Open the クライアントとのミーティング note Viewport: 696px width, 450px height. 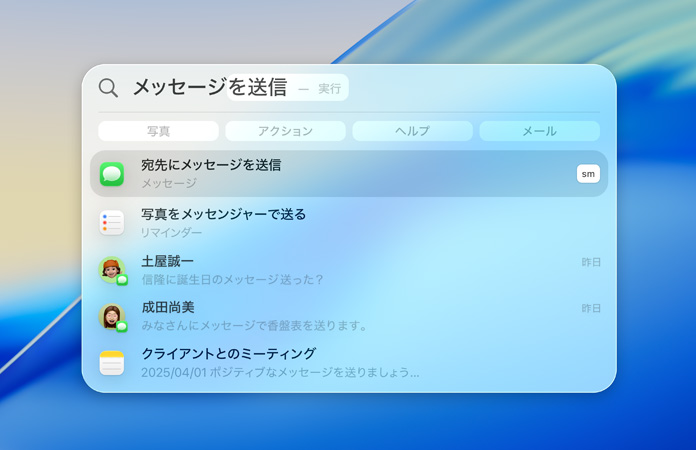tap(228, 354)
